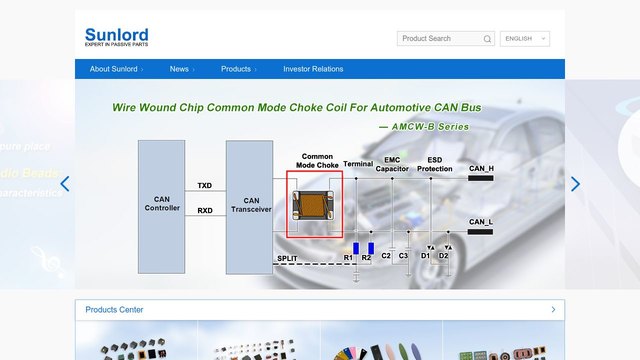Viewport: 640px width, 360px height.
Task: Open the Products menu
Action: click(x=238, y=69)
